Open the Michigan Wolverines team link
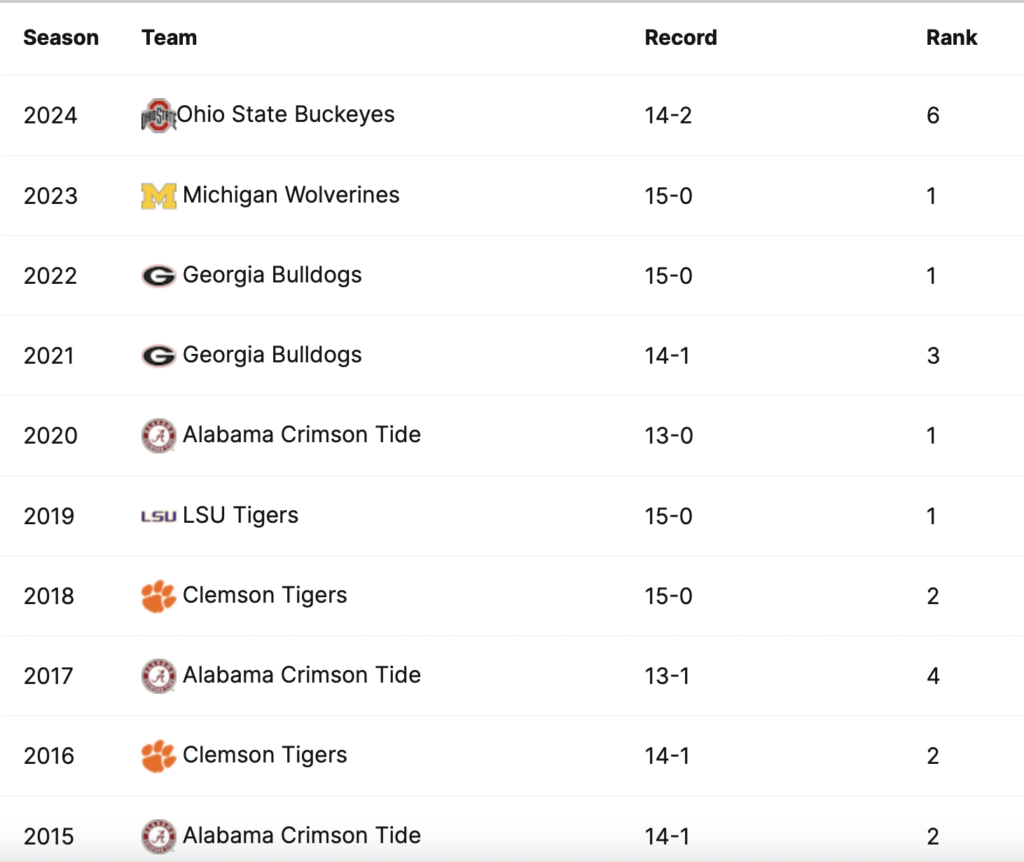The height and width of the screenshot is (862, 1024). point(291,195)
